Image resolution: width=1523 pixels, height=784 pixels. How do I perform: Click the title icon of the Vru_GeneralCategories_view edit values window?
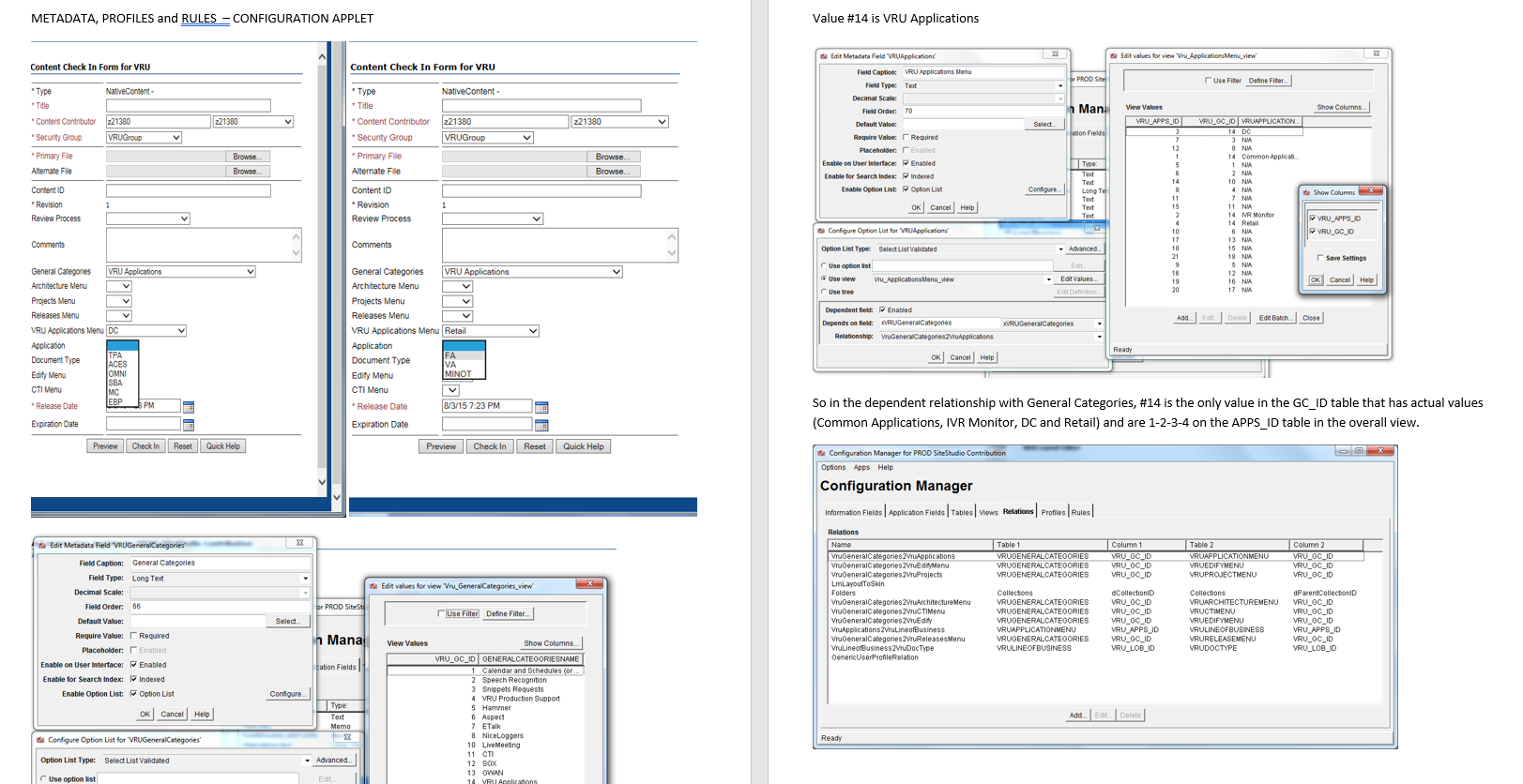point(374,586)
